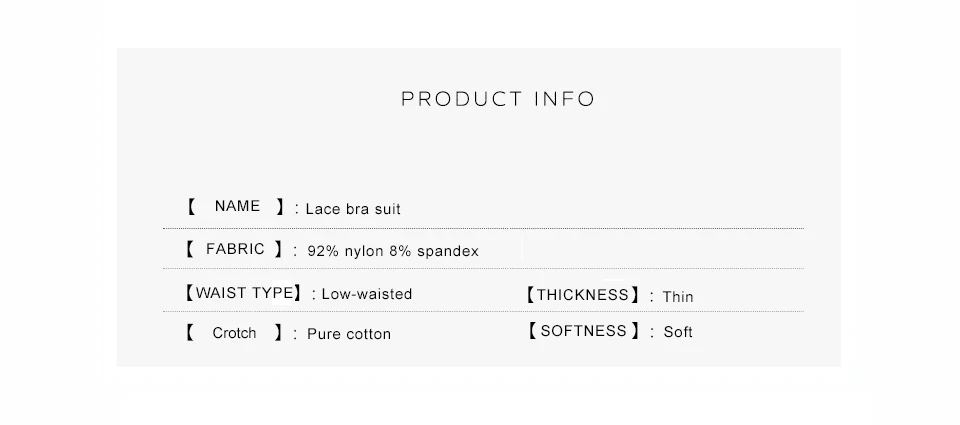The image size is (960, 425).
Task: Click 92% nylon 8% spandex value
Action: coord(393,251)
